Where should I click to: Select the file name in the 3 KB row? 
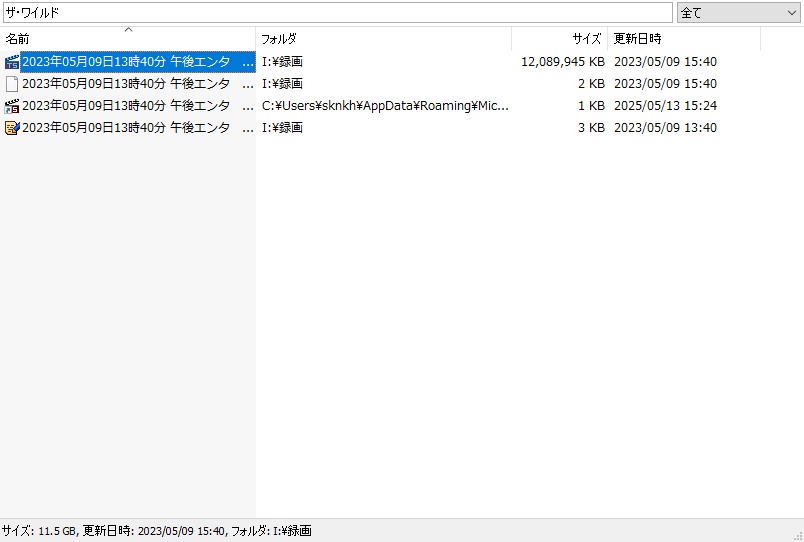point(138,128)
